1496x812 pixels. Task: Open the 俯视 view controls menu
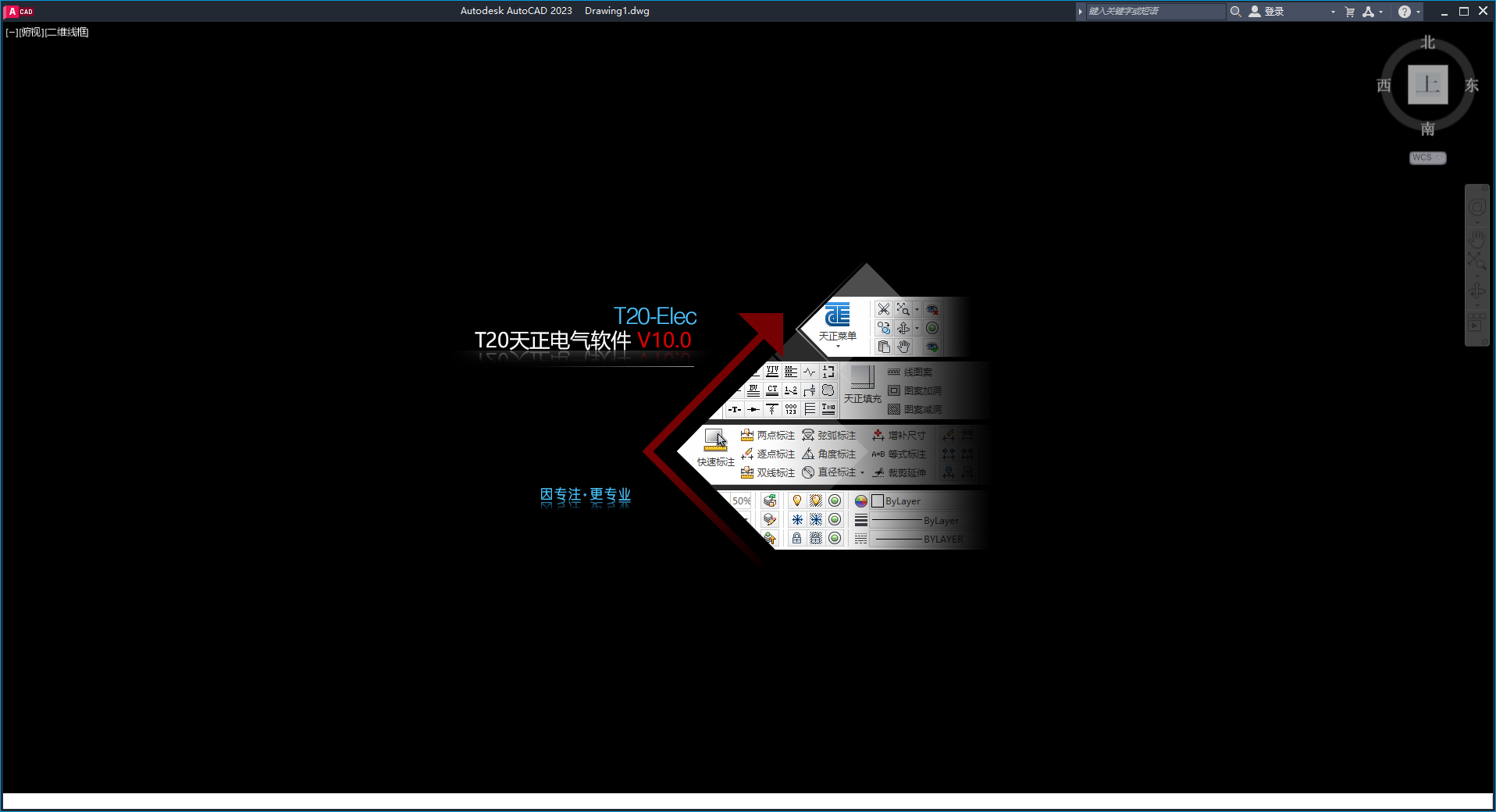[31, 32]
